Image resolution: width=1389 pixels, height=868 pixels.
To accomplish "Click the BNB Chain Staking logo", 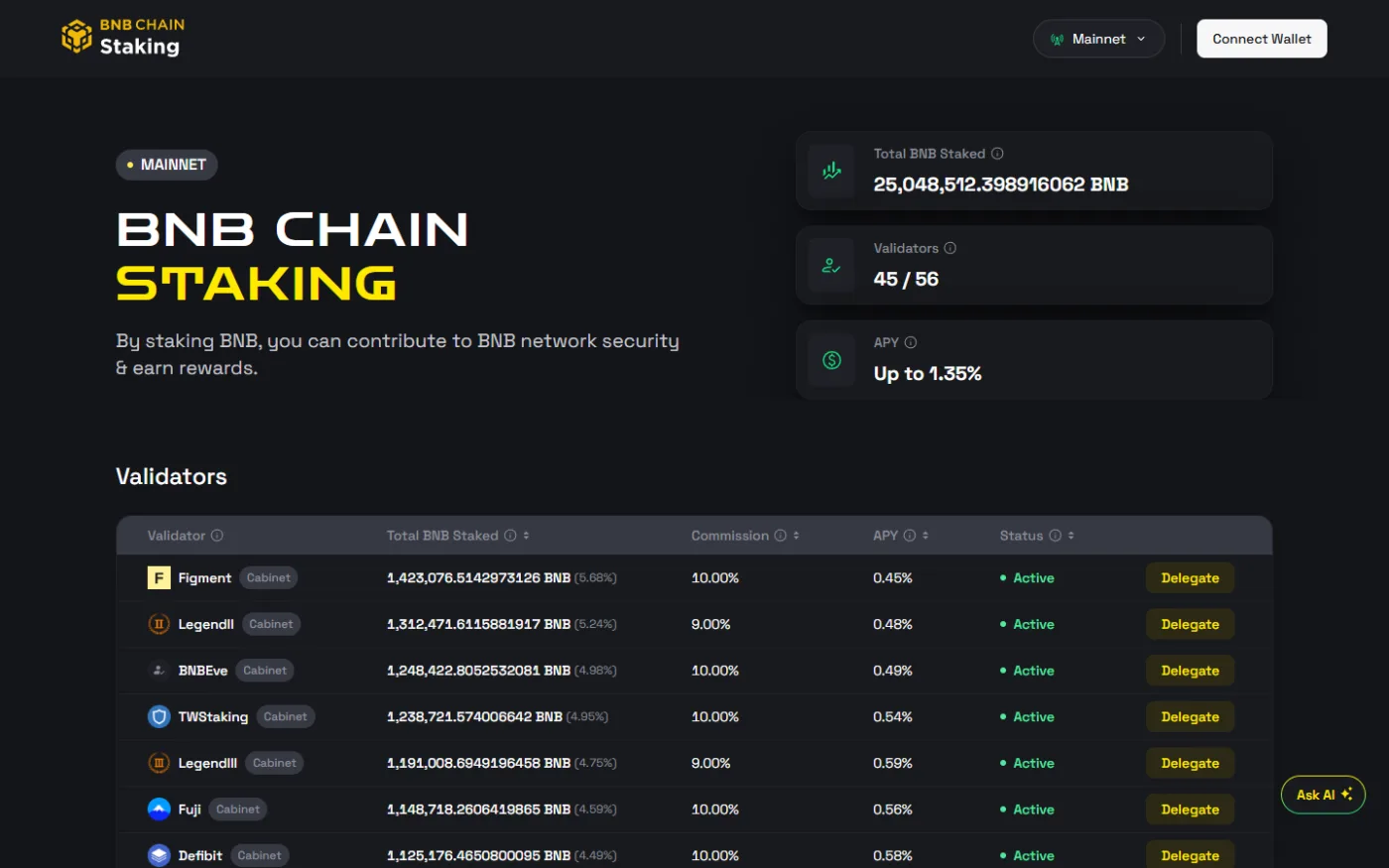I will pos(122,38).
